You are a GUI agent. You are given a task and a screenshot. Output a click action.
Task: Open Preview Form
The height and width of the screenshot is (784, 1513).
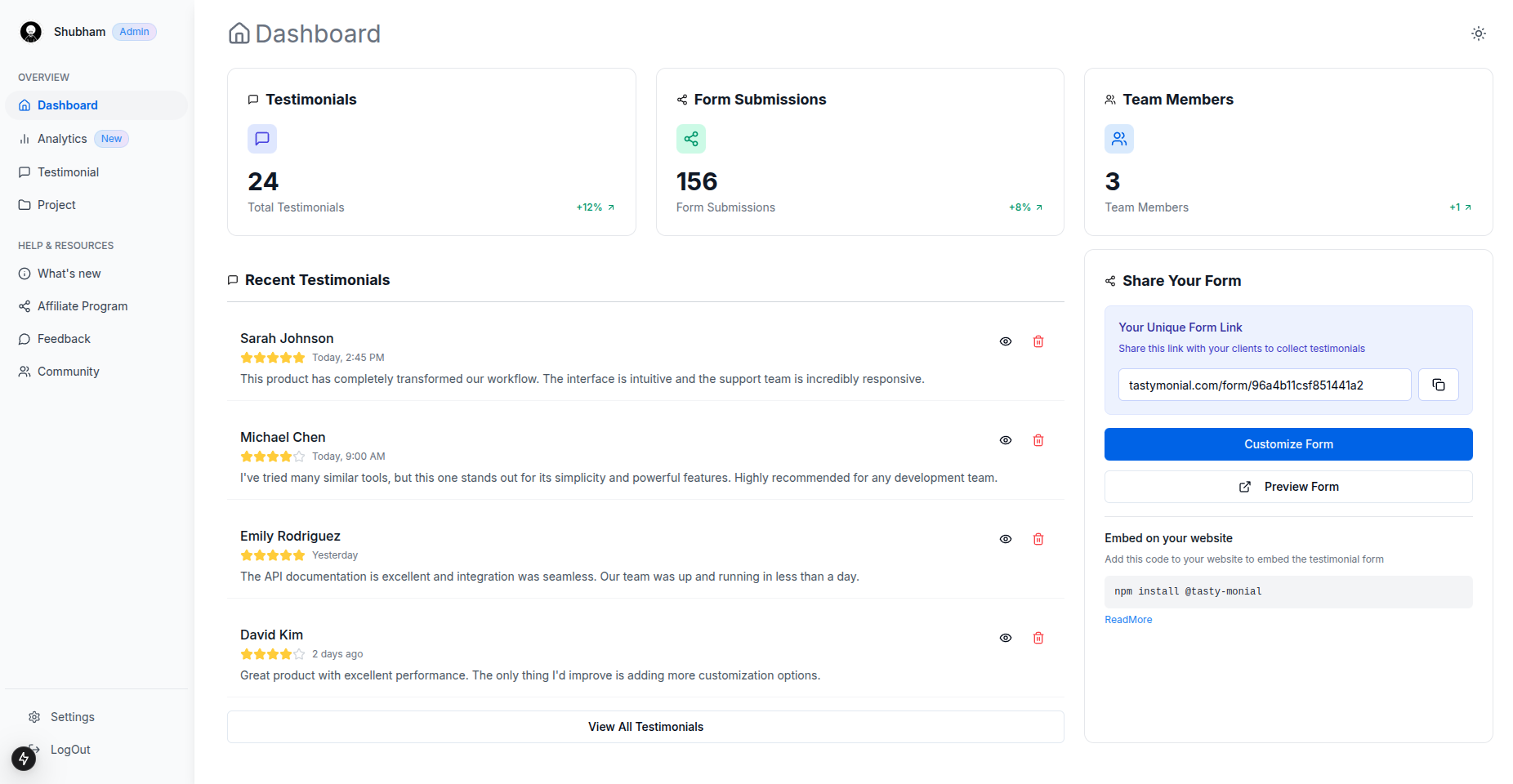(1288, 487)
